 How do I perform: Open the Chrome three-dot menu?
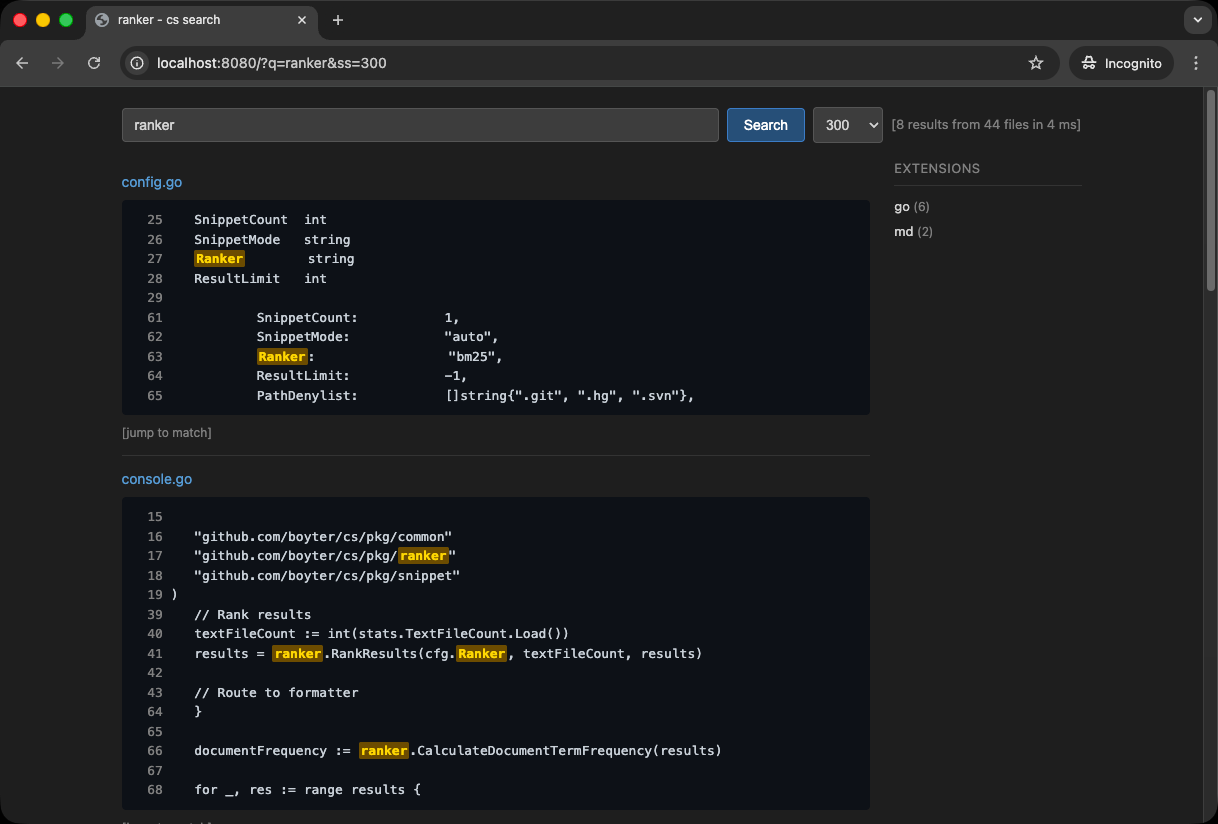(x=1196, y=62)
